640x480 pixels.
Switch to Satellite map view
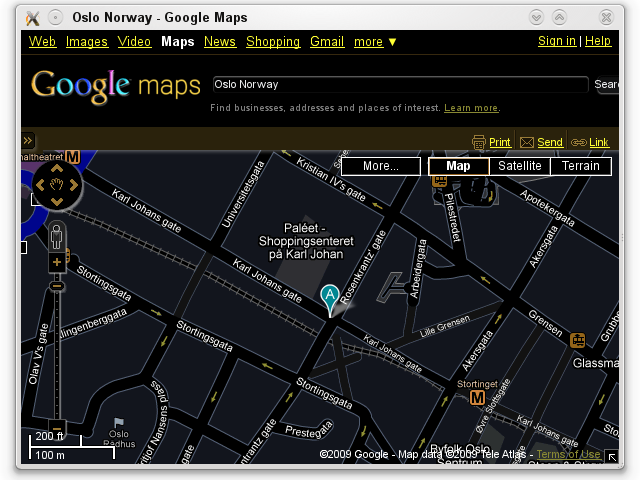519,166
